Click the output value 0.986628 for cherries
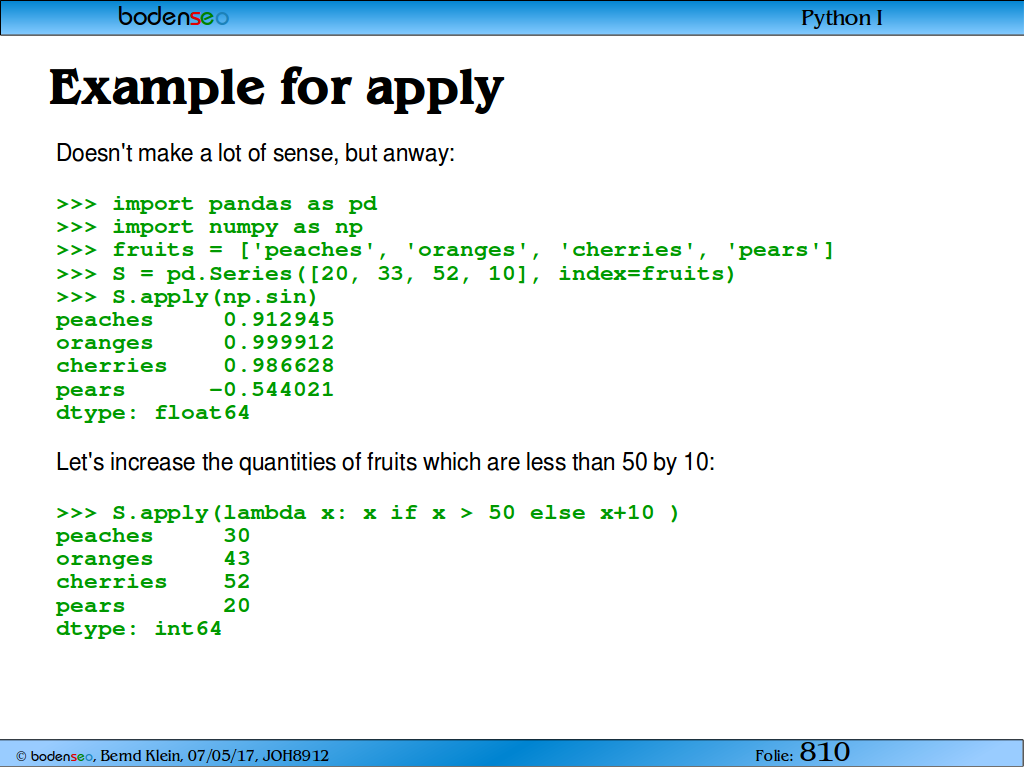This screenshot has height=768, width=1024. pyautogui.click(x=279, y=366)
